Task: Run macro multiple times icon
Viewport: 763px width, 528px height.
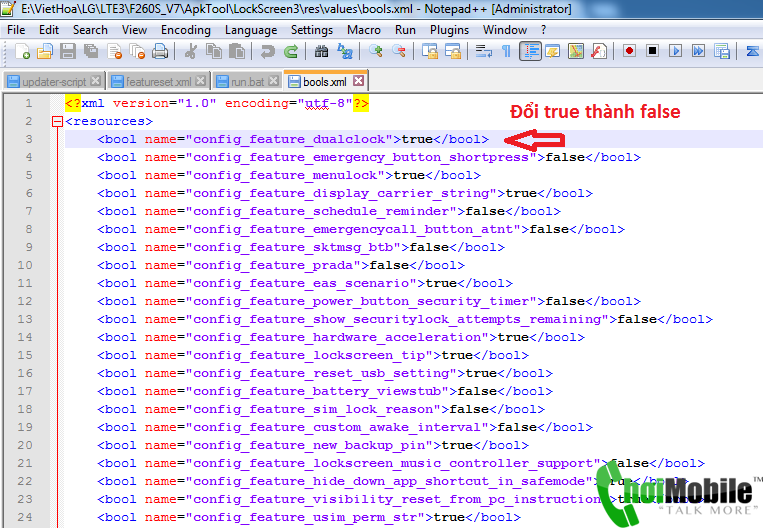Action: tap(699, 51)
